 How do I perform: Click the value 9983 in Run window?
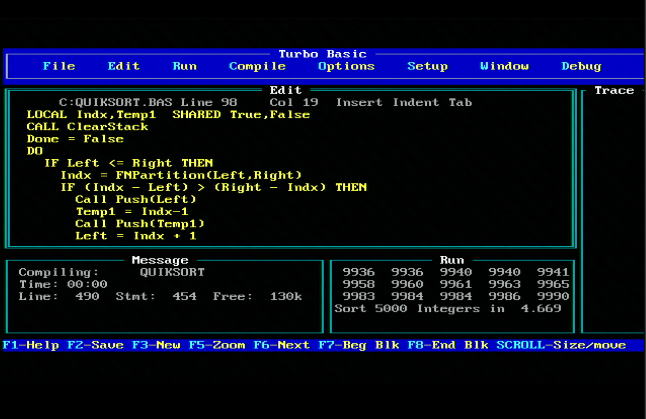[358, 296]
